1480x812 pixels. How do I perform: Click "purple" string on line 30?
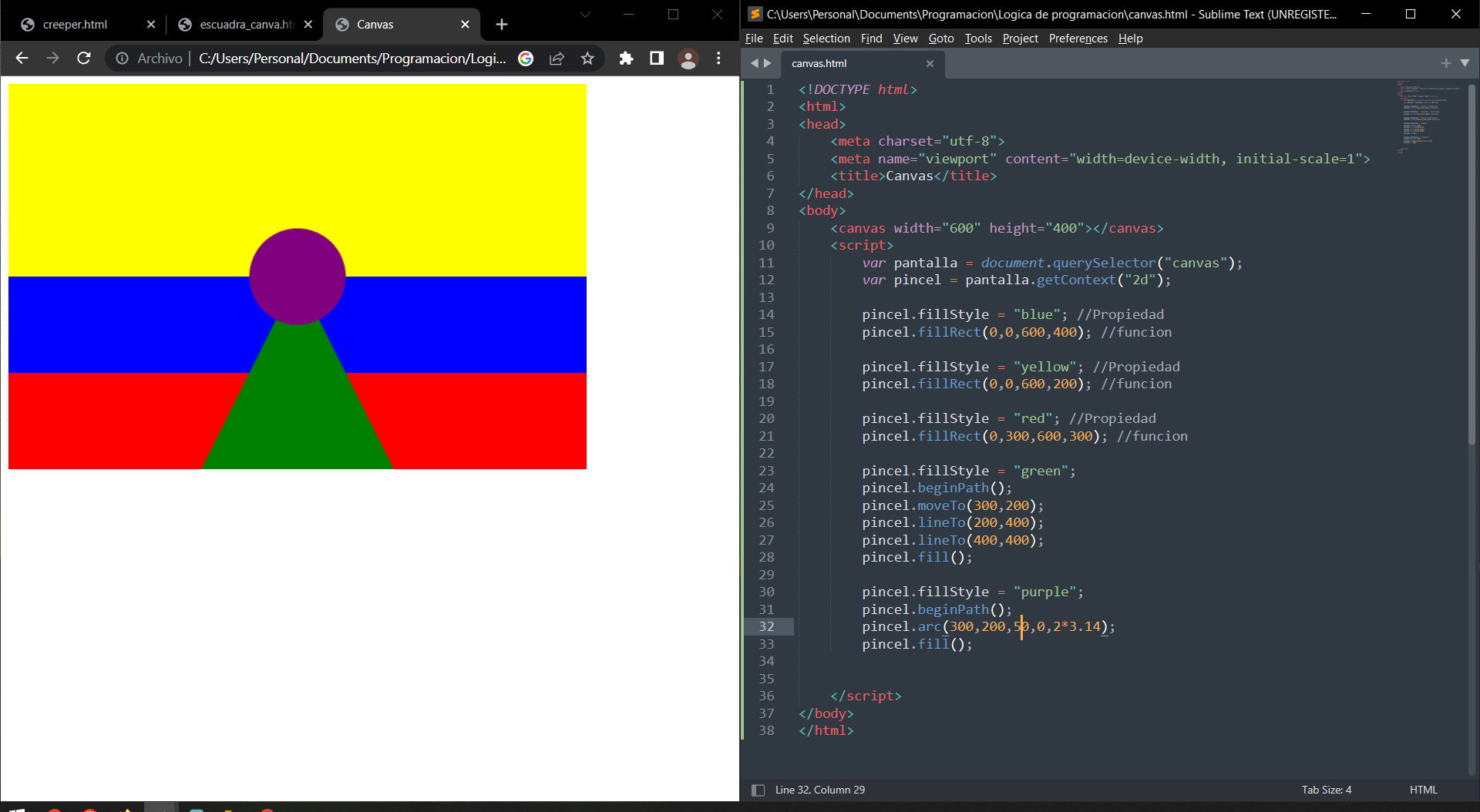pyautogui.click(x=1044, y=592)
